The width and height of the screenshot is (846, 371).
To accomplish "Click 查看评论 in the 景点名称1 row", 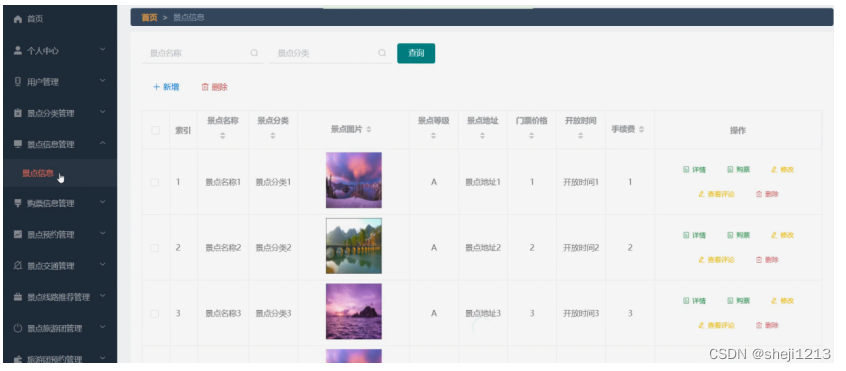I will tap(717, 194).
